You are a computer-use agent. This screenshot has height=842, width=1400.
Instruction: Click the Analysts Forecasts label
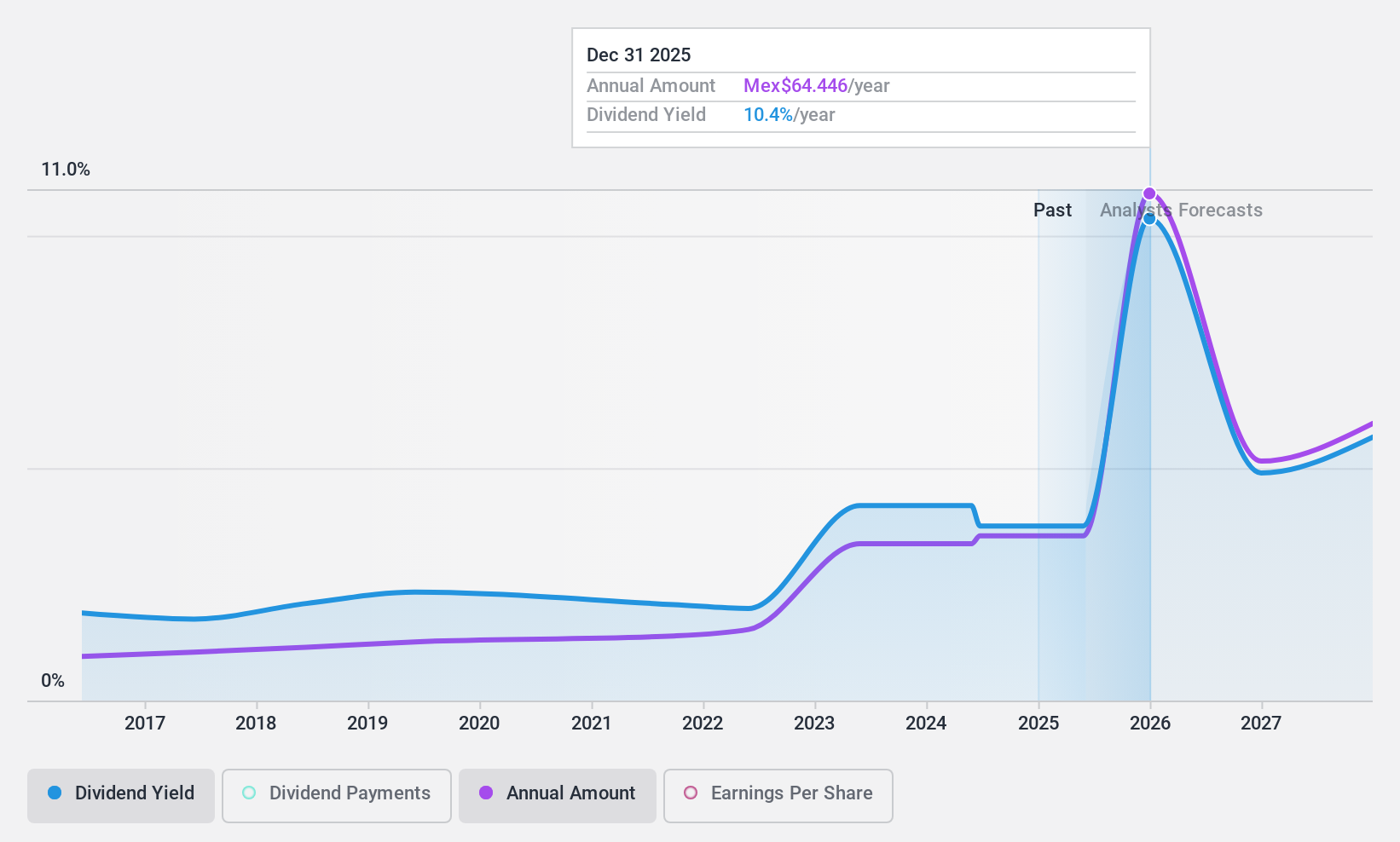tap(1181, 210)
